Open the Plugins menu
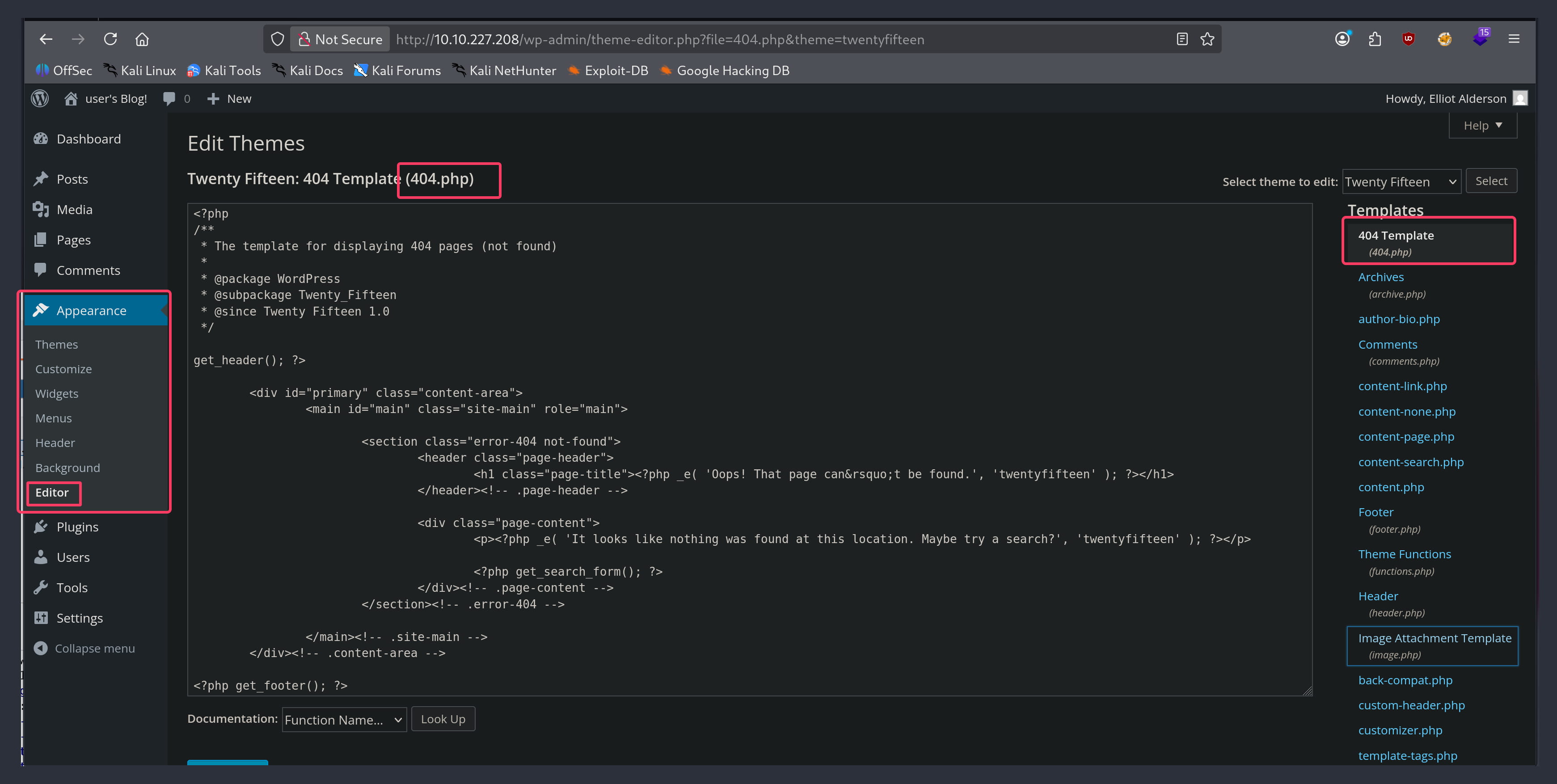 click(77, 527)
